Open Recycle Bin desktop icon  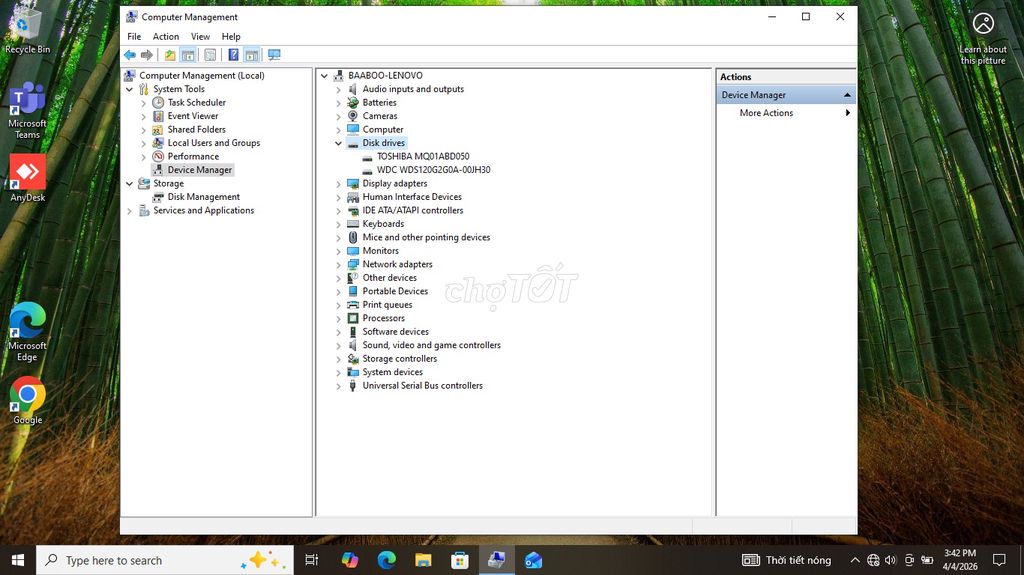(27, 30)
